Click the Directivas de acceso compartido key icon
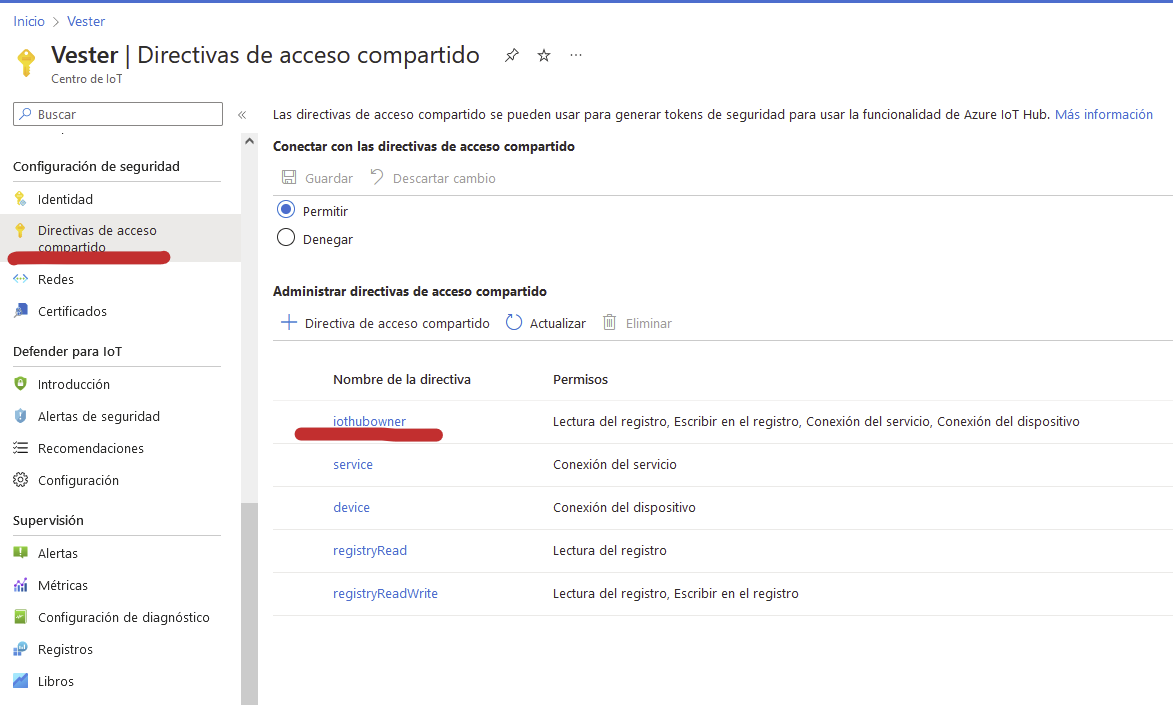The height and width of the screenshot is (705, 1173). point(20,231)
